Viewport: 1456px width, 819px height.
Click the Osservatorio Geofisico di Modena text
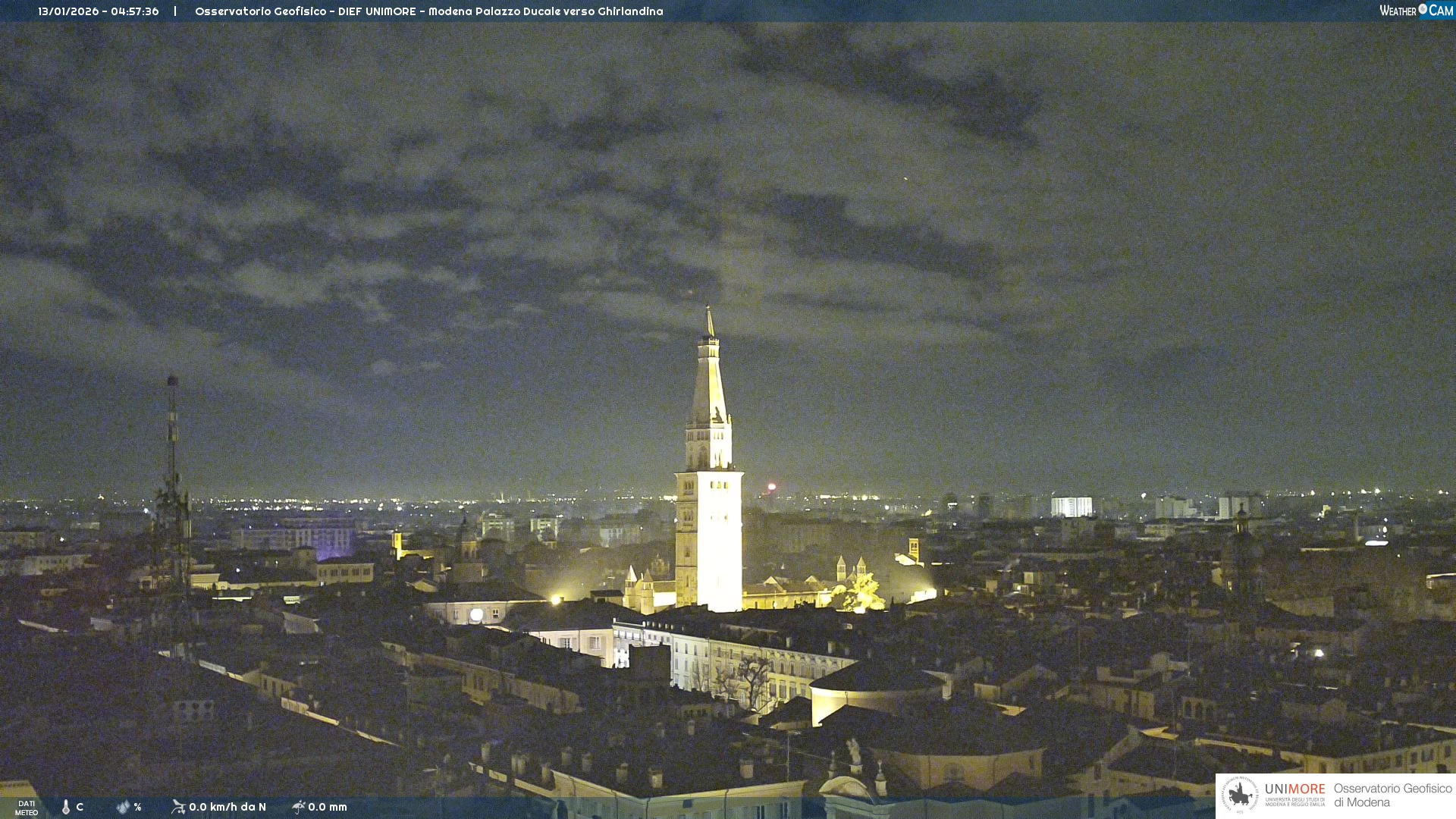[1392, 795]
